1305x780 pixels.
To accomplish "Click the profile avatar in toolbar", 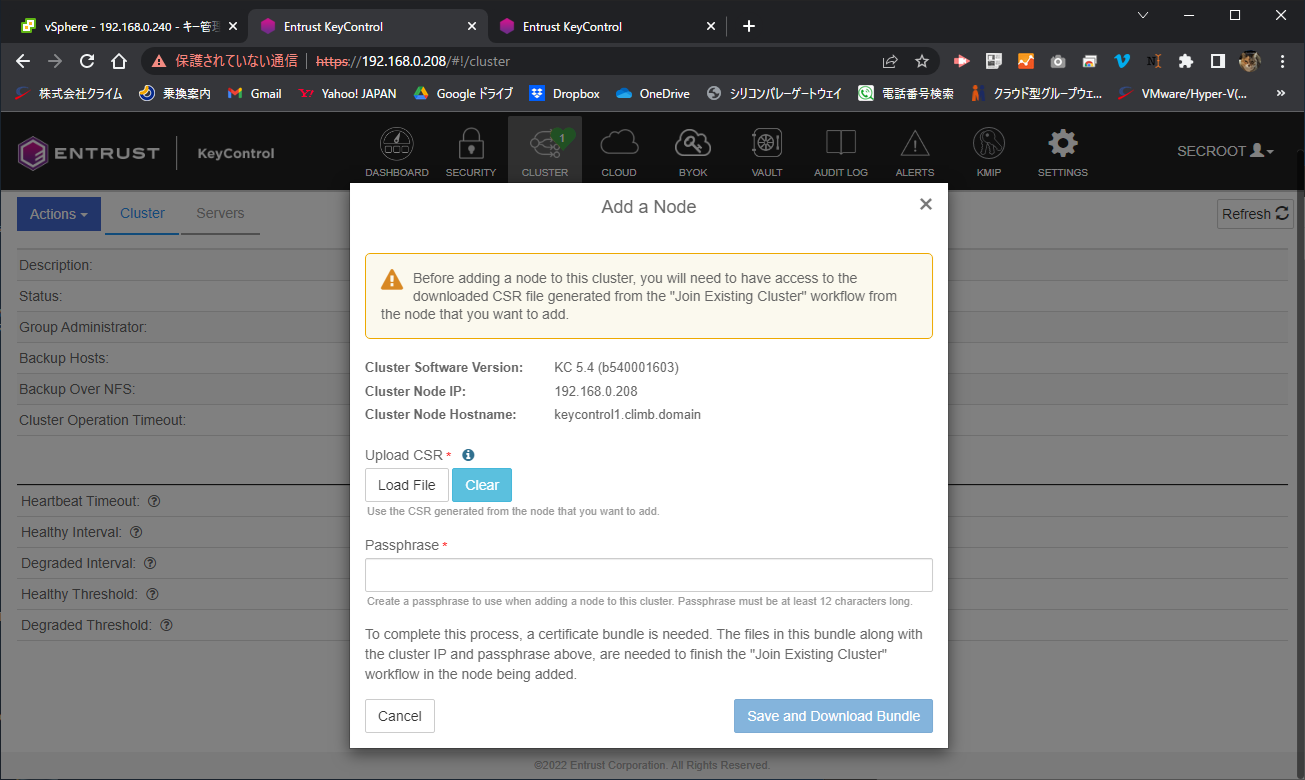I will tap(1250, 61).
